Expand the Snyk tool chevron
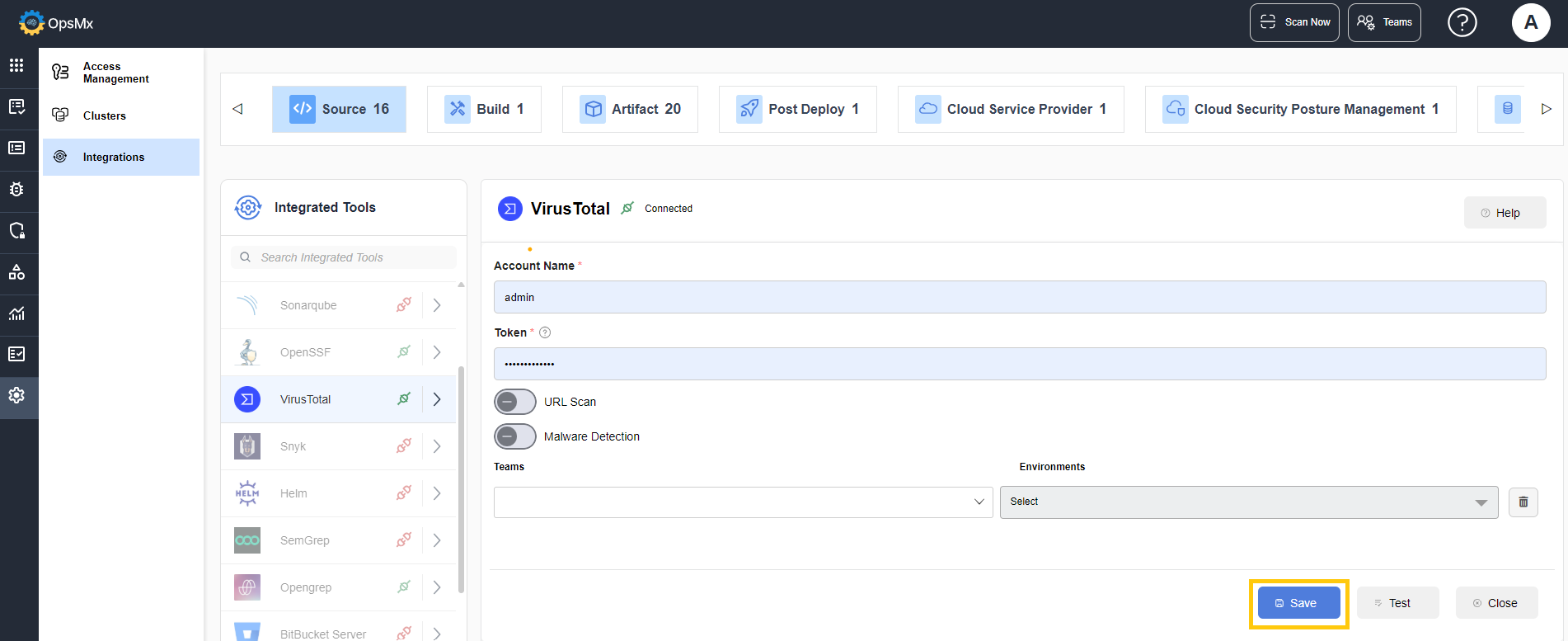Screen dimensions: 1568x641 (x=437, y=446)
